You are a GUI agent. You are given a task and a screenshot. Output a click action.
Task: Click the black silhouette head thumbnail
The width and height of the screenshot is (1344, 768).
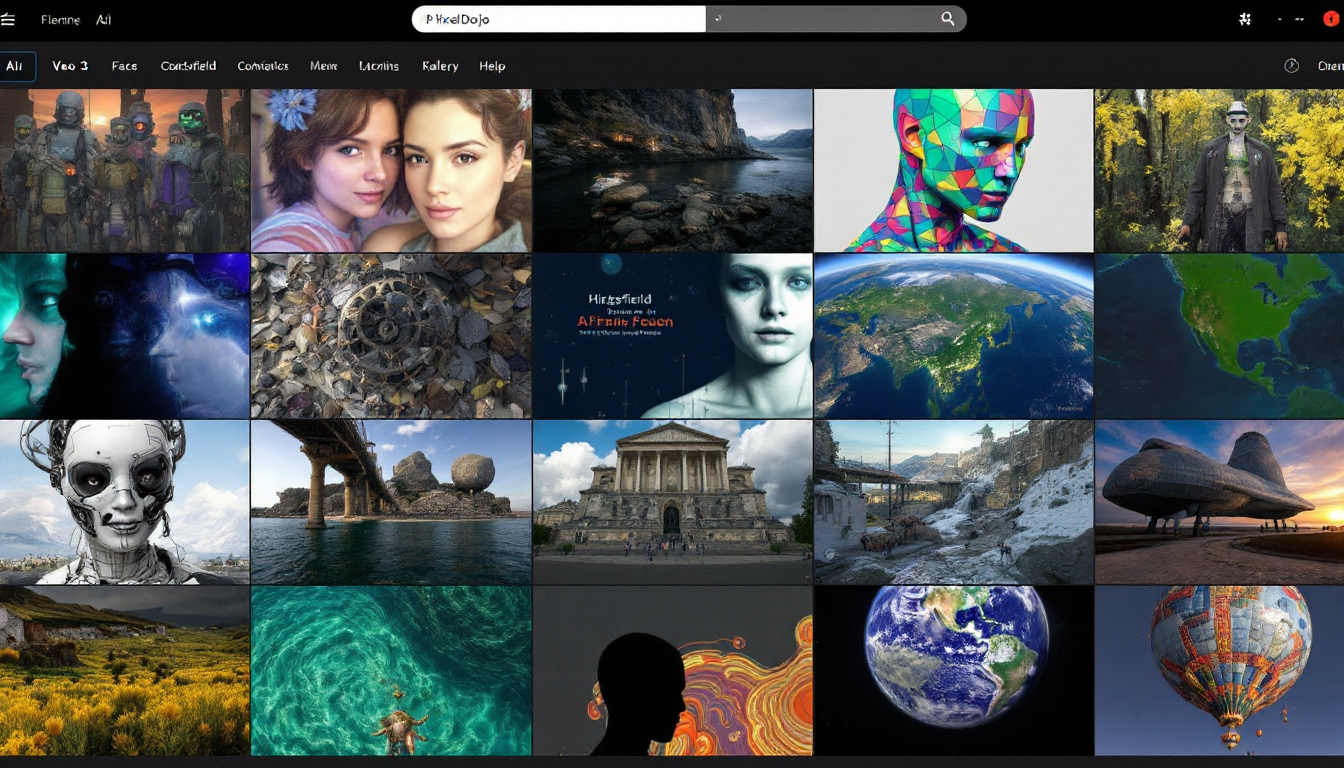point(672,670)
